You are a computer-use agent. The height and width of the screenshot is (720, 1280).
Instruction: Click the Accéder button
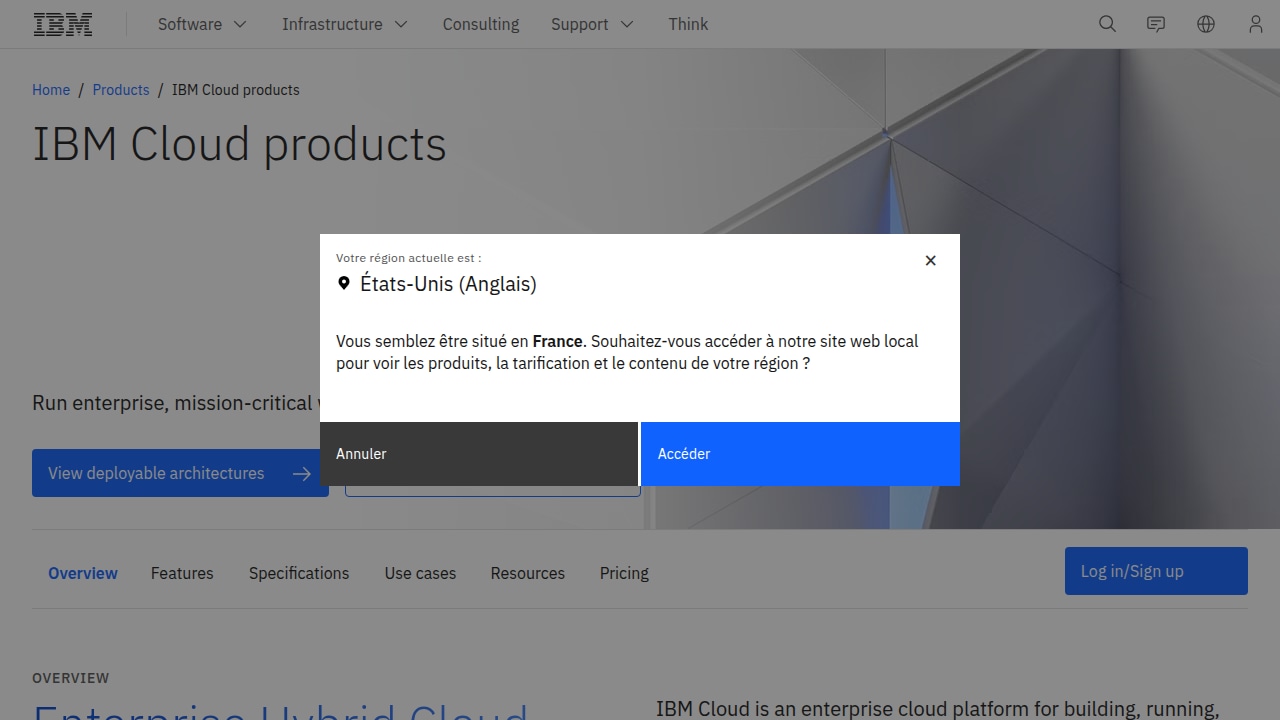[x=800, y=454]
